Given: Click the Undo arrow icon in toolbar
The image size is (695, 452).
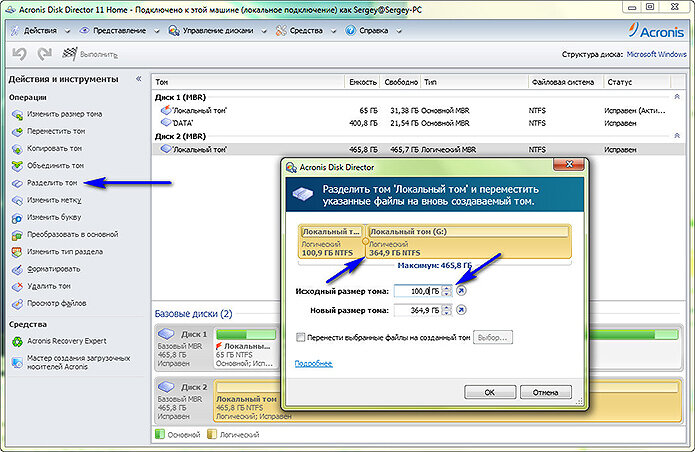Looking at the screenshot, I should tap(20, 54).
